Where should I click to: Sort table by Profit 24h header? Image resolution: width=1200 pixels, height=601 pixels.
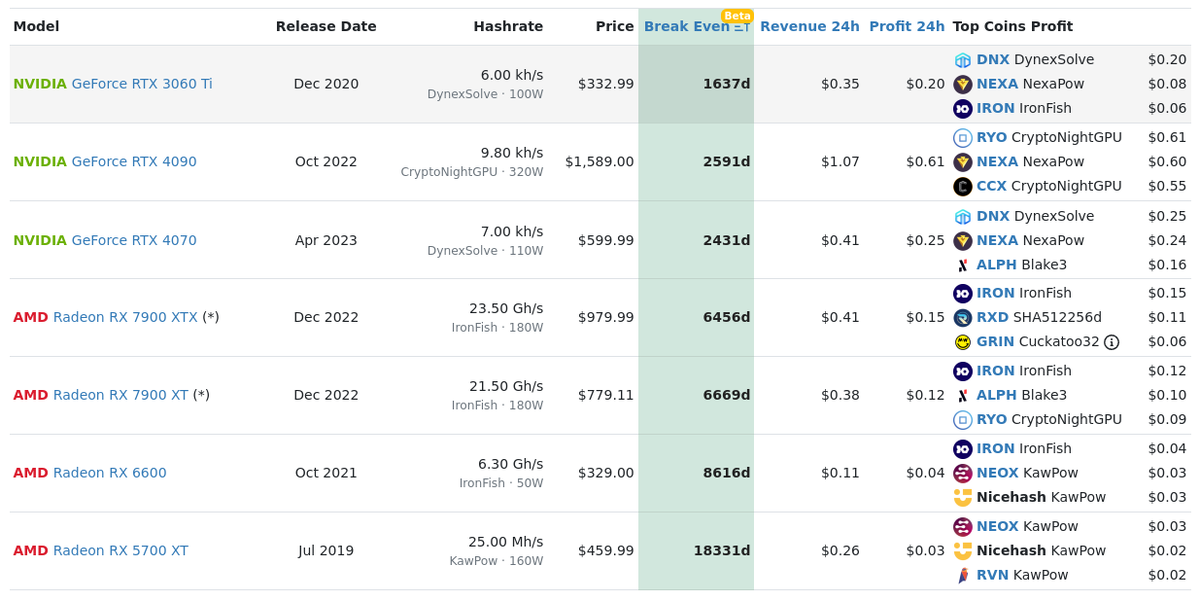click(x=906, y=27)
